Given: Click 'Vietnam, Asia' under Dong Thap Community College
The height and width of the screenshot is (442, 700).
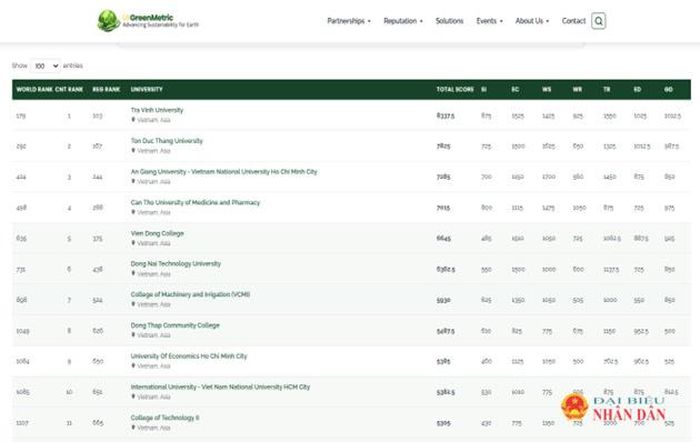Looking at the screenshot, I should pos(154,335).
